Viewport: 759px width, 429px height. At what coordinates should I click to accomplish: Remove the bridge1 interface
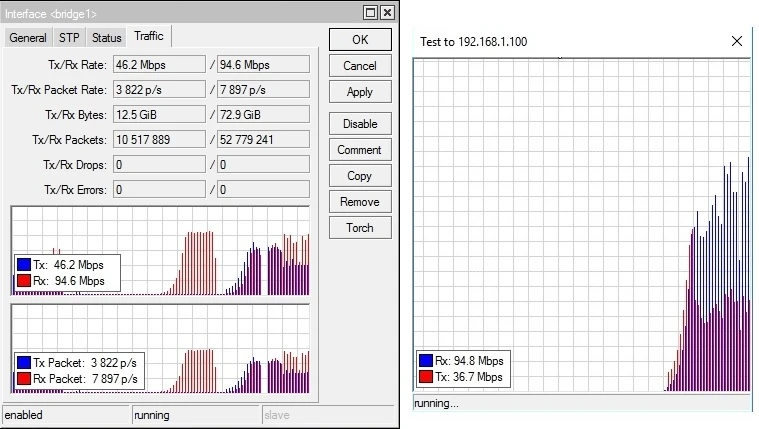359,202
